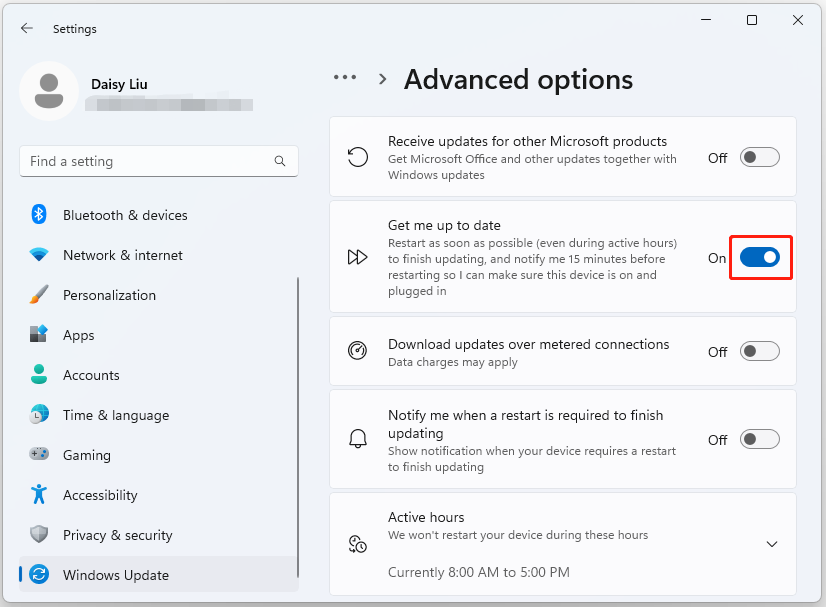Open Accessibility settings
The width and height of the screenshot is (826, 607).
pyautogui.click(x=100, y=495)
